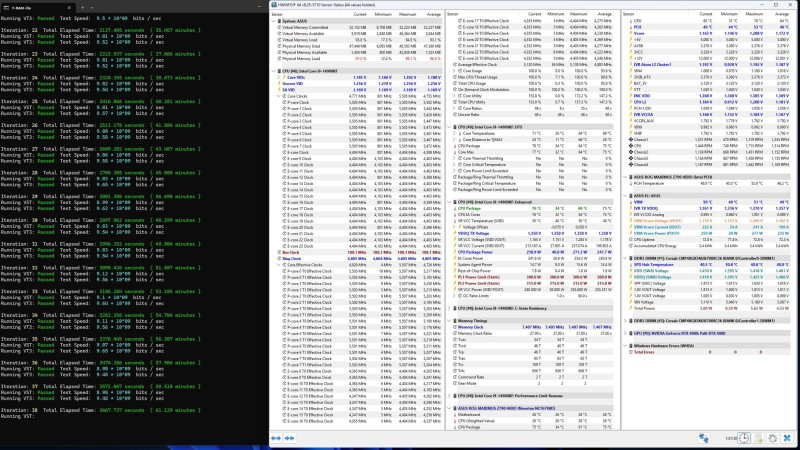Click Sensor column header in first panel

point(277,14)
